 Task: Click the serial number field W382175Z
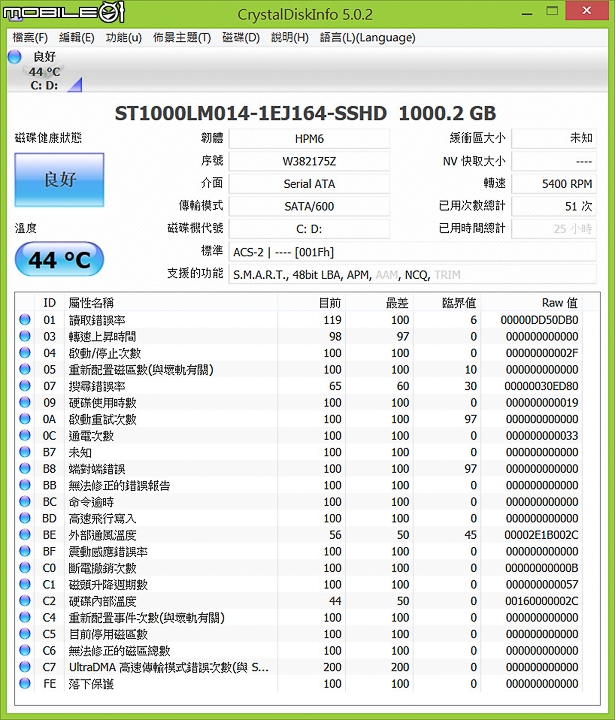click(309, 161)
